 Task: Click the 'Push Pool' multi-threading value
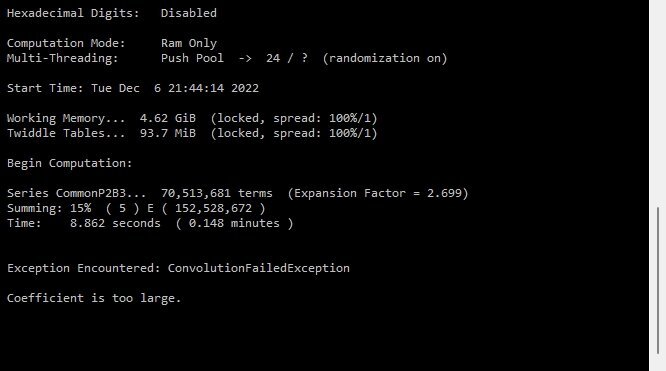pyautogui.click(x=192, y=58)
